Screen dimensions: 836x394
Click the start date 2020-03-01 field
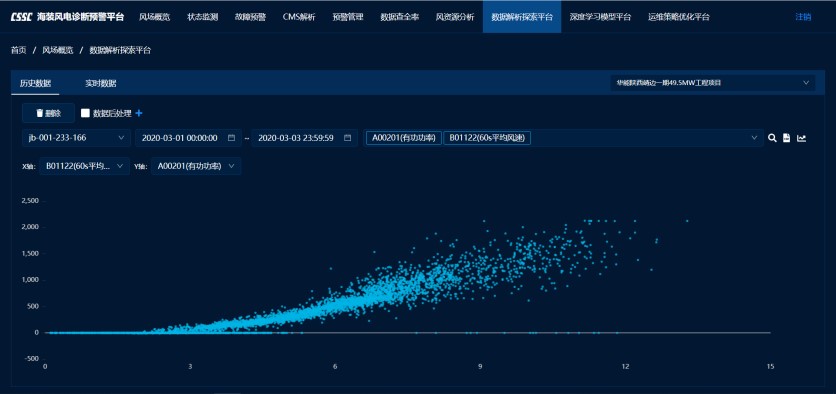pos(188,138)
